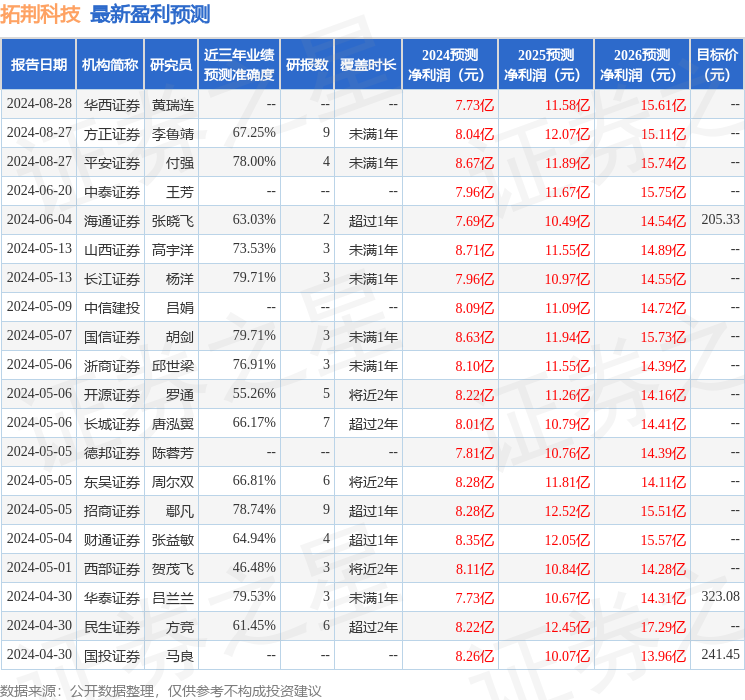The width and height of the screenshot is (745, 700).
Task: Select the 13.96亿 2026 forecast
Action: [663, 656]
